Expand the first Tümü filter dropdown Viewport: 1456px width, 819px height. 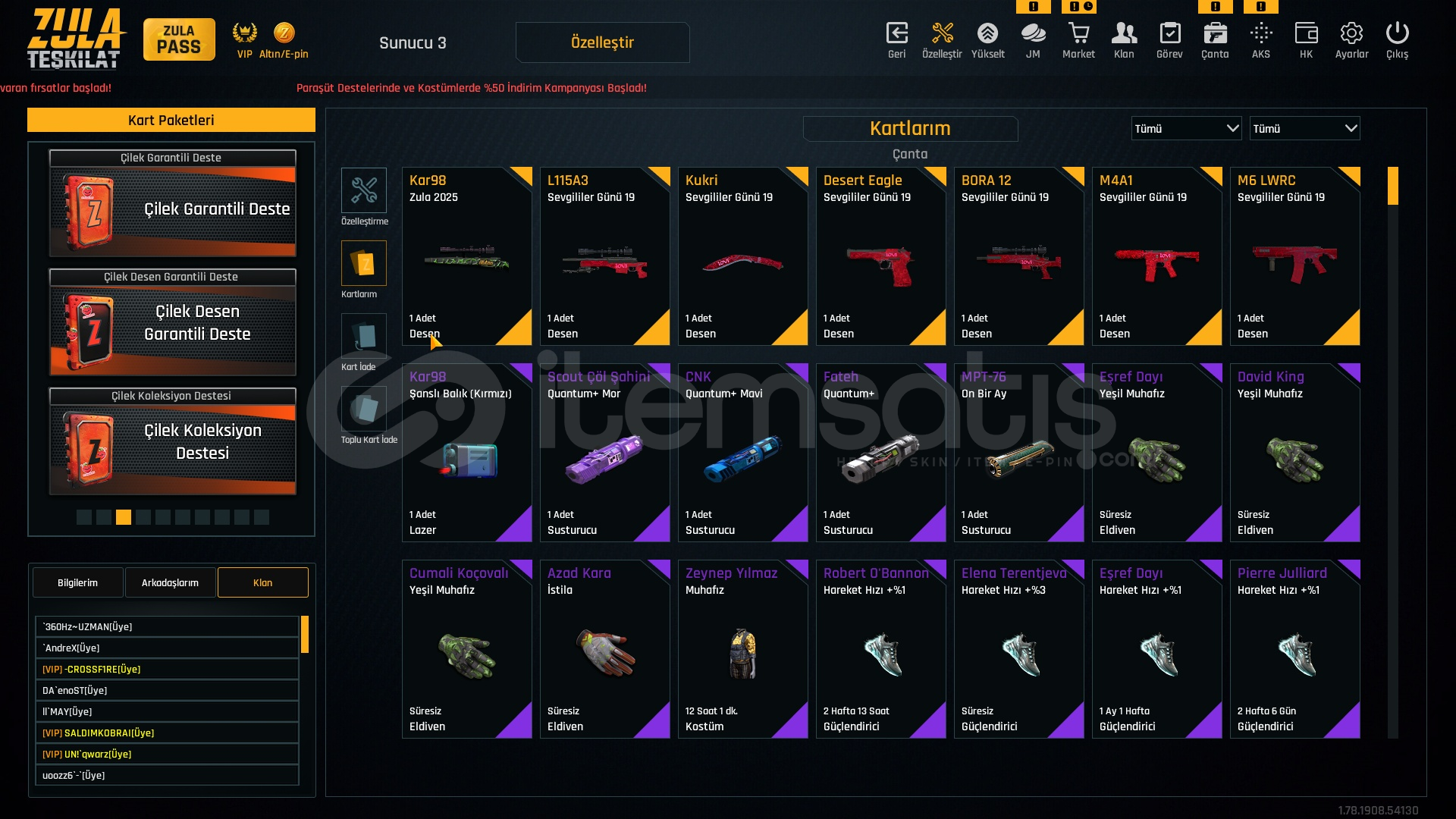coord(1186,128)
